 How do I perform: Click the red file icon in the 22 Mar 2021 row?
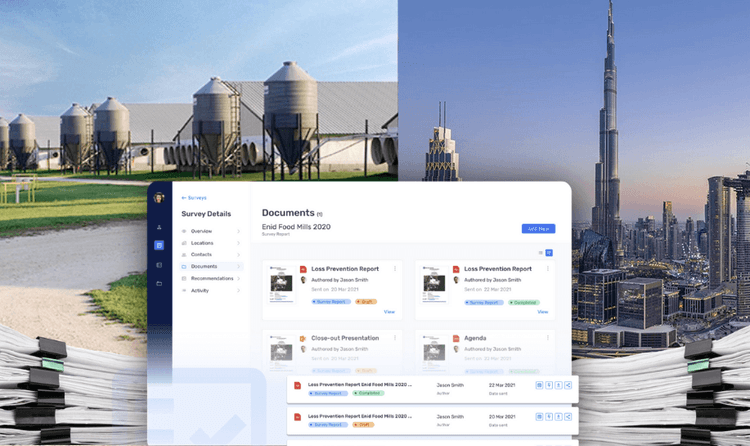pos(298,385)
